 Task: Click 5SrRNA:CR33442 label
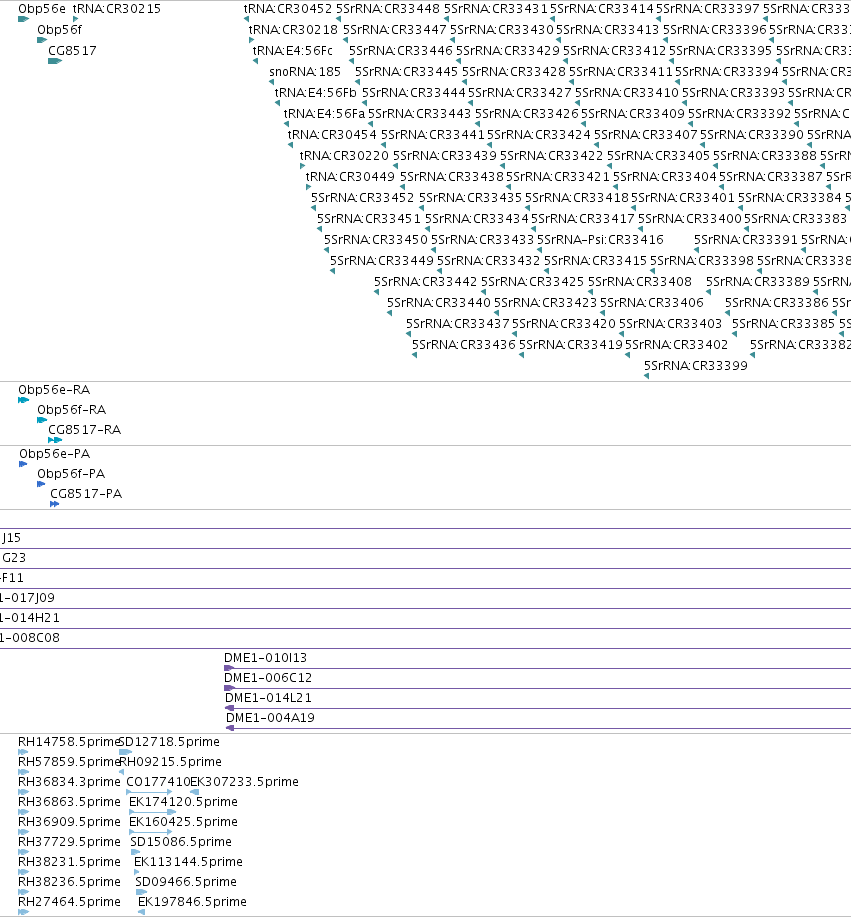(x=426, y=282)
